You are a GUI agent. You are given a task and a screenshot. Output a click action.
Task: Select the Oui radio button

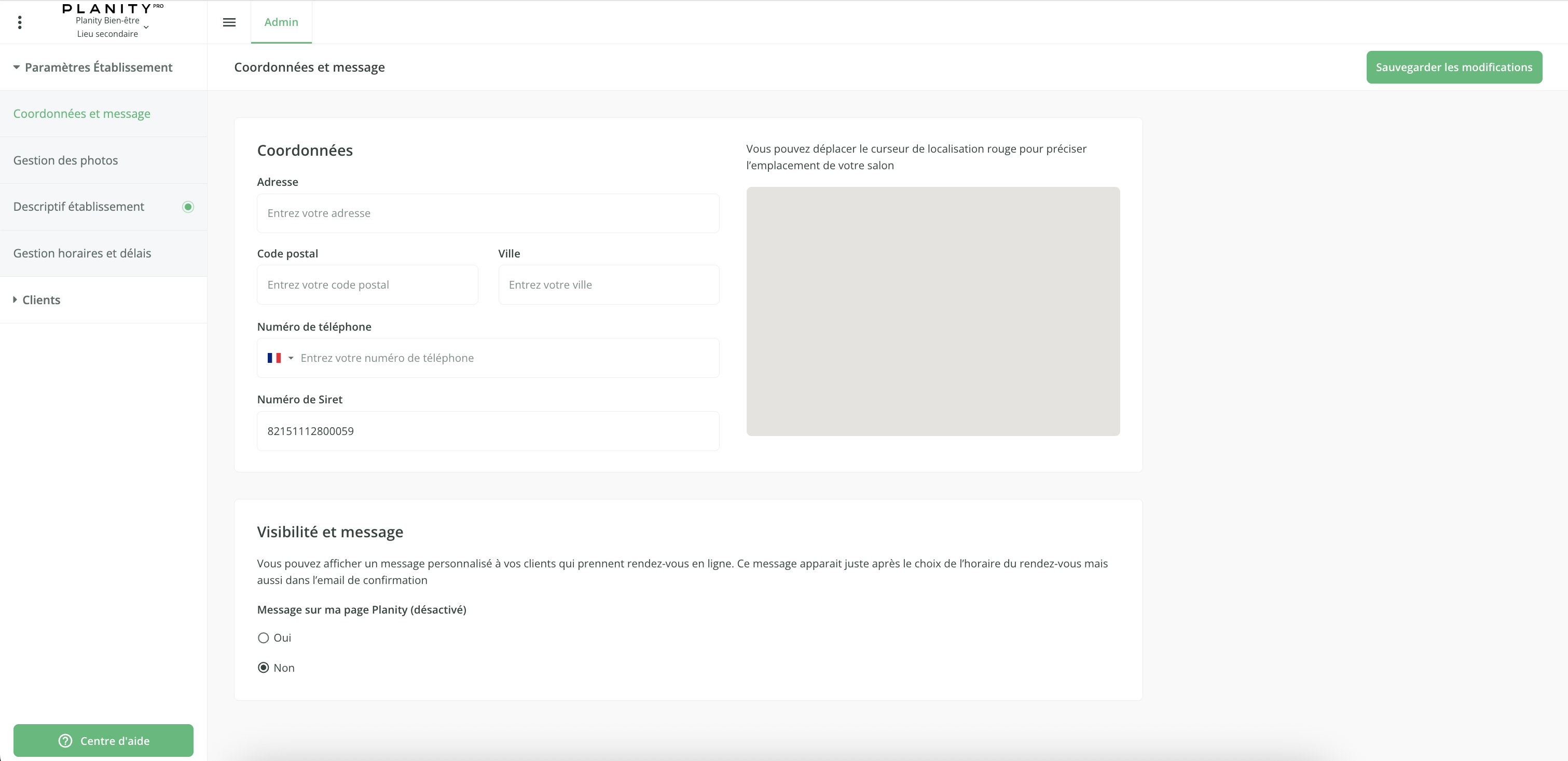coord(264,638)
